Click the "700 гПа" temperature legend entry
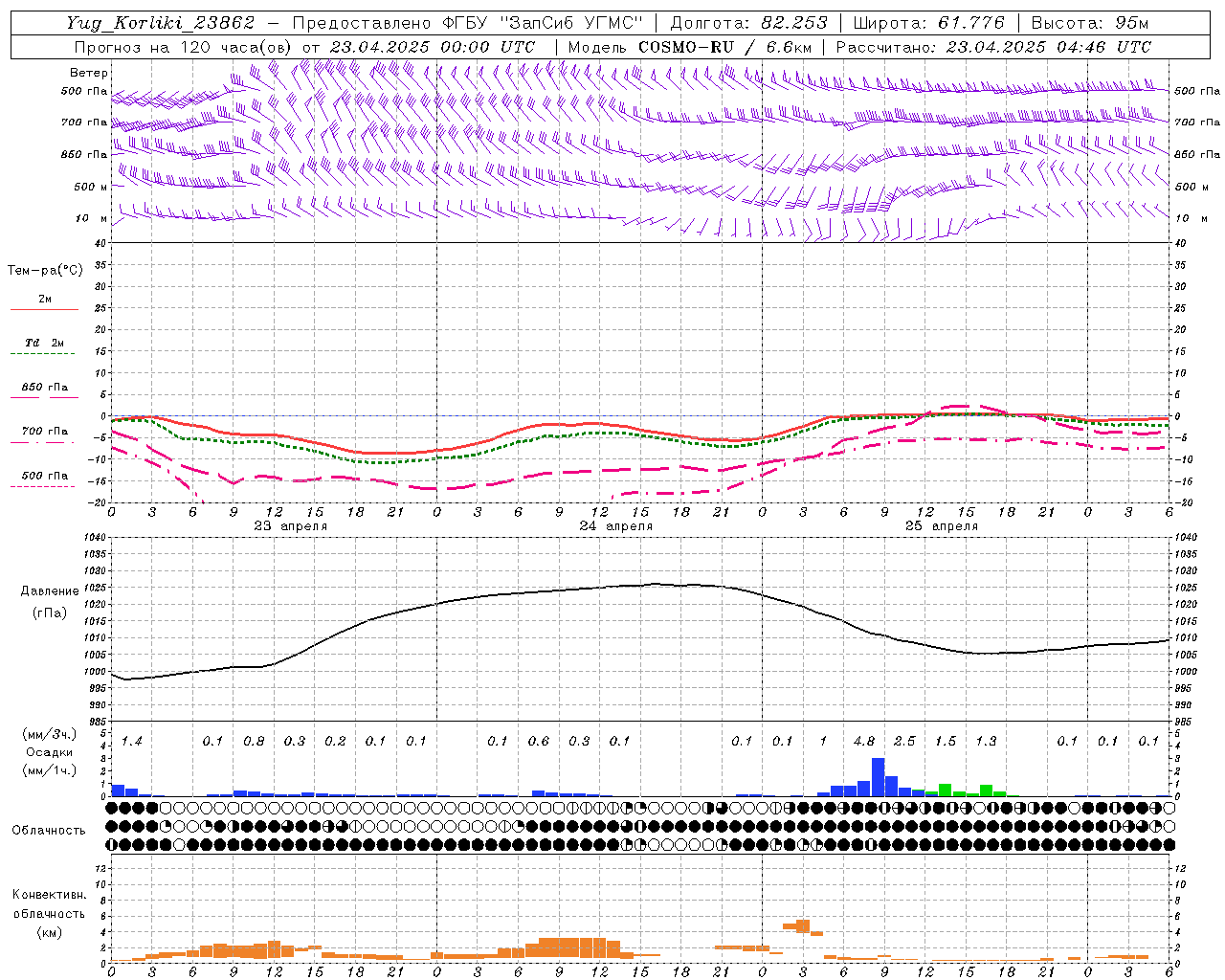 pos(45,432)
